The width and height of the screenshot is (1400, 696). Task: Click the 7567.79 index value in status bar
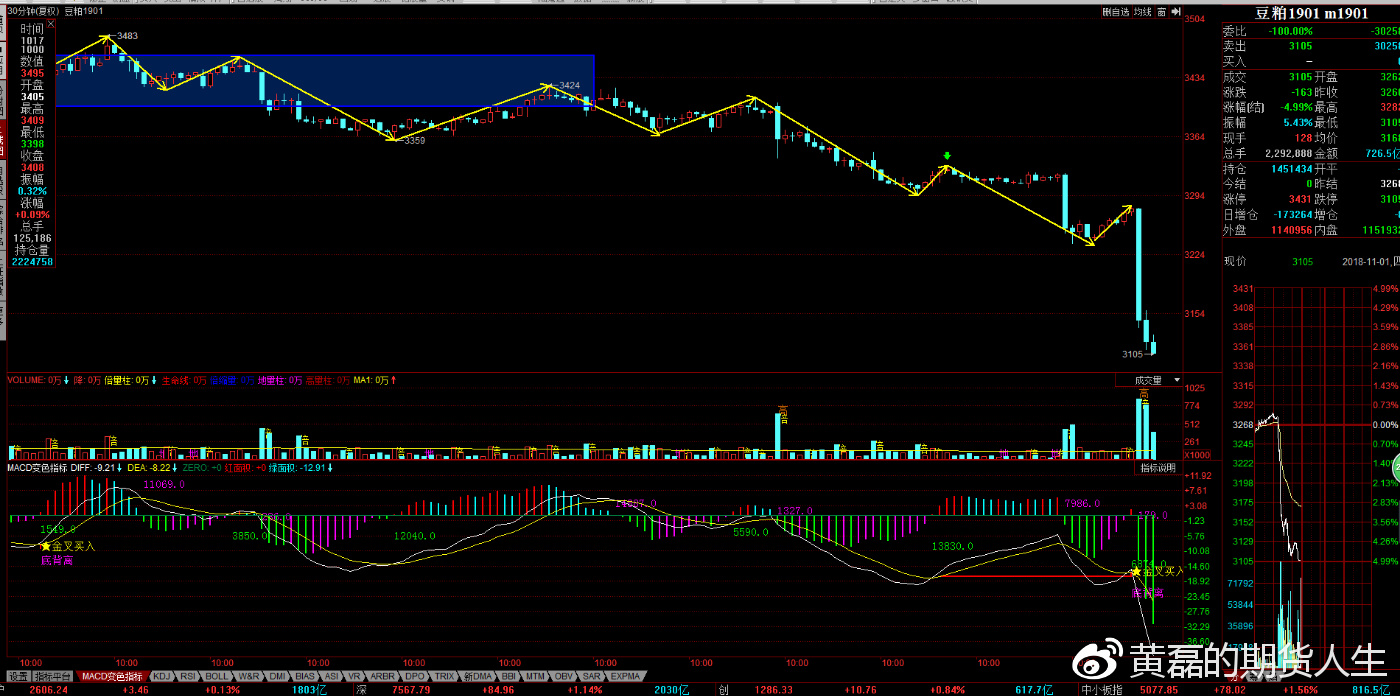[x=412, y=690]
